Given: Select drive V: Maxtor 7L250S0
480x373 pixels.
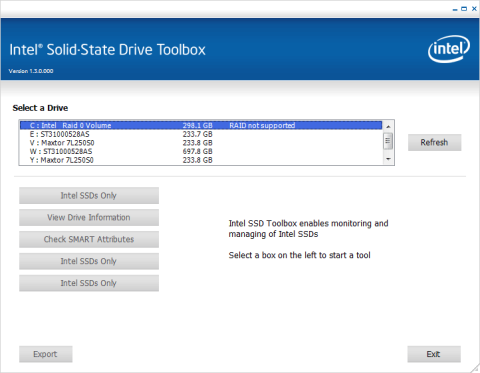Looking at the screenshot, I should (201, 143).
